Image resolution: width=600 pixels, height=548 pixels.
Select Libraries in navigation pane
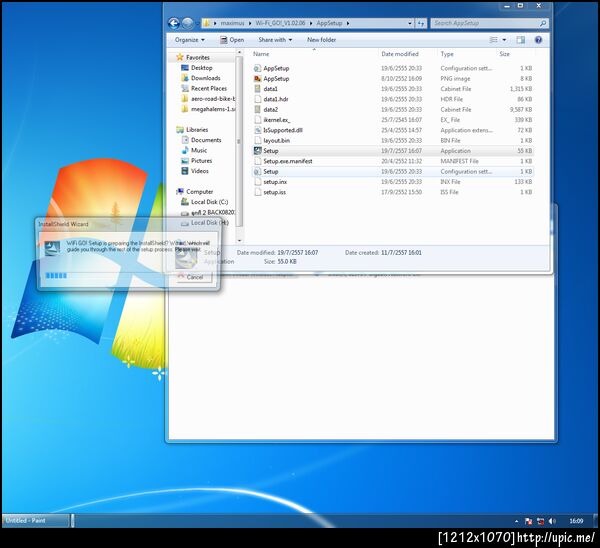[x=197, y=130]
